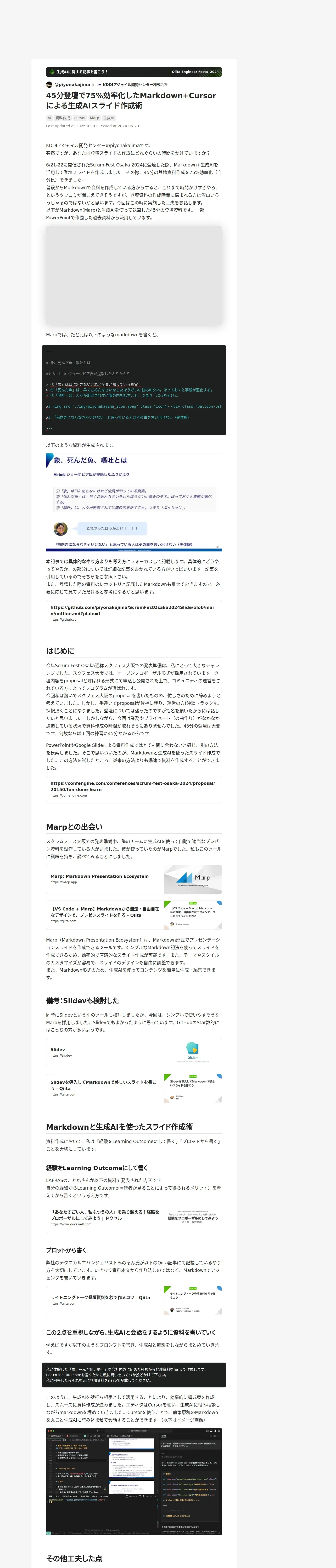Select the AI tag
This screenshot has height=1568, width=336.
(49, 118)
